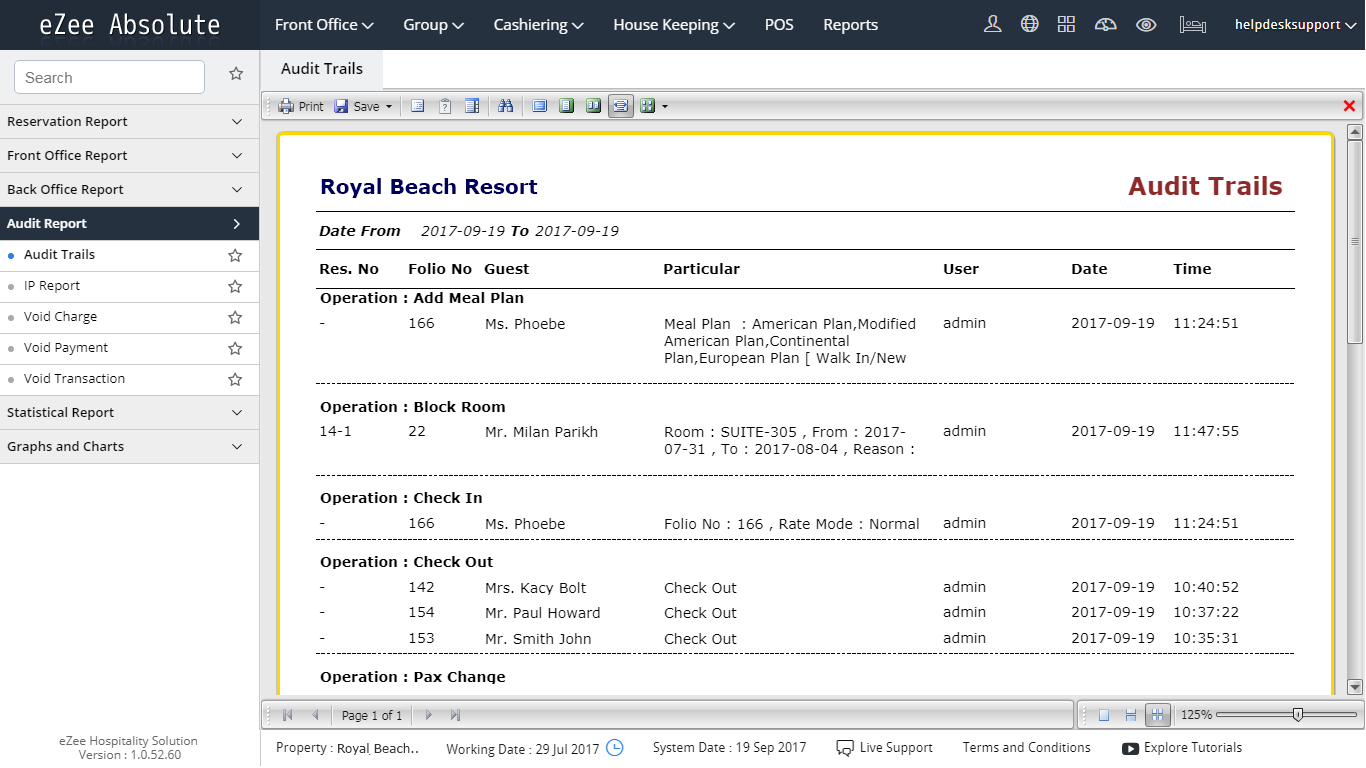Viewport: 1366px width, 768px height.
Task: Click the dashboard gauge icon
Action: 1105,24
